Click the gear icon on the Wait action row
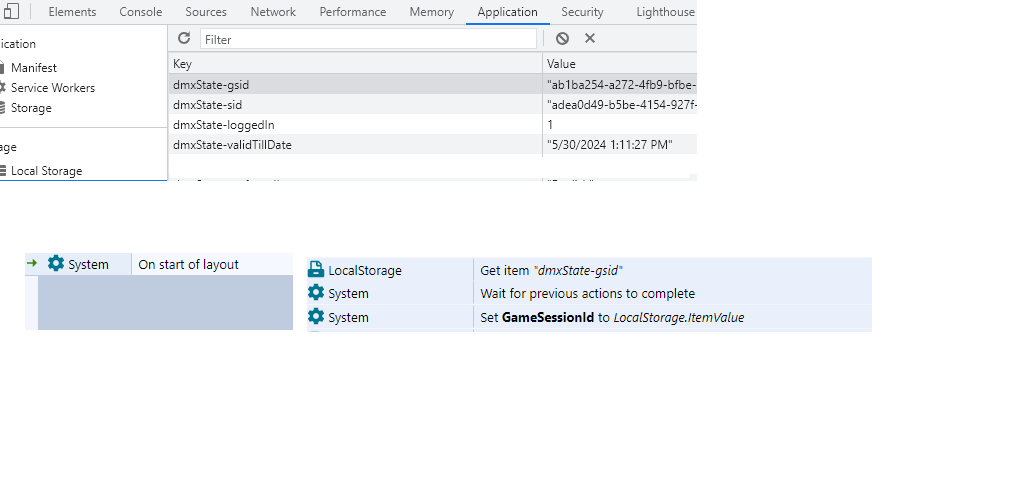The height and width of the screenshot is (504, 1024). point(316,293)
